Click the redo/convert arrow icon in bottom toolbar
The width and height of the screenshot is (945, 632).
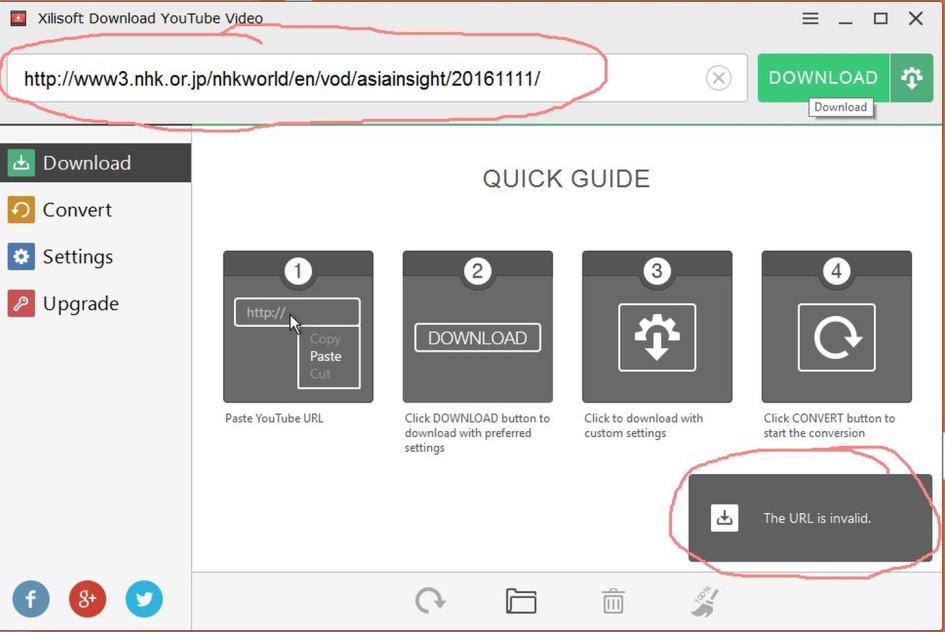click(430, 601)
